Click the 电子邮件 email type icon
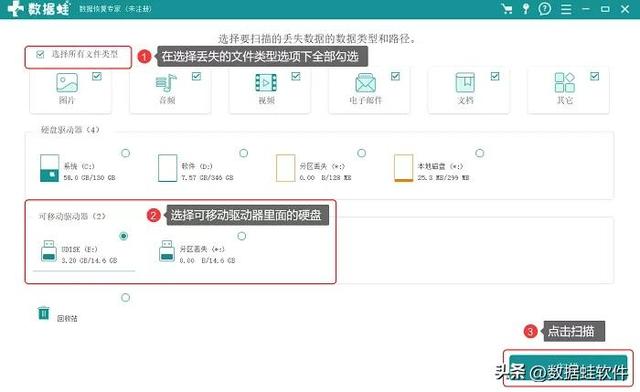 [x=365, y=83]
